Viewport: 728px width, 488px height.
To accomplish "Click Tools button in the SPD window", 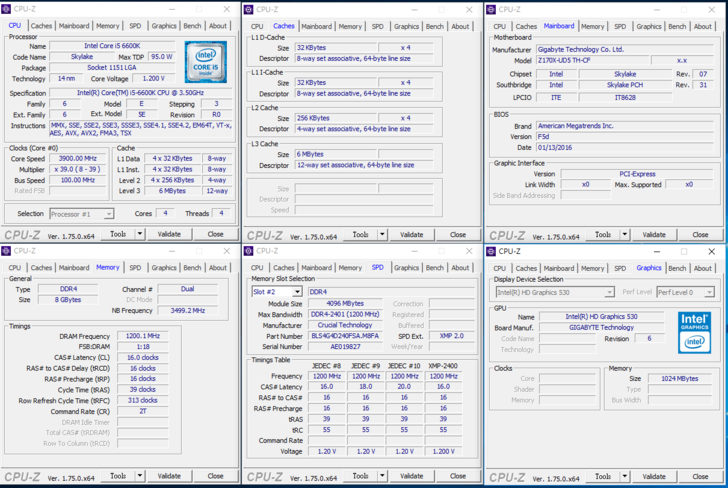I will coord(361,477).
